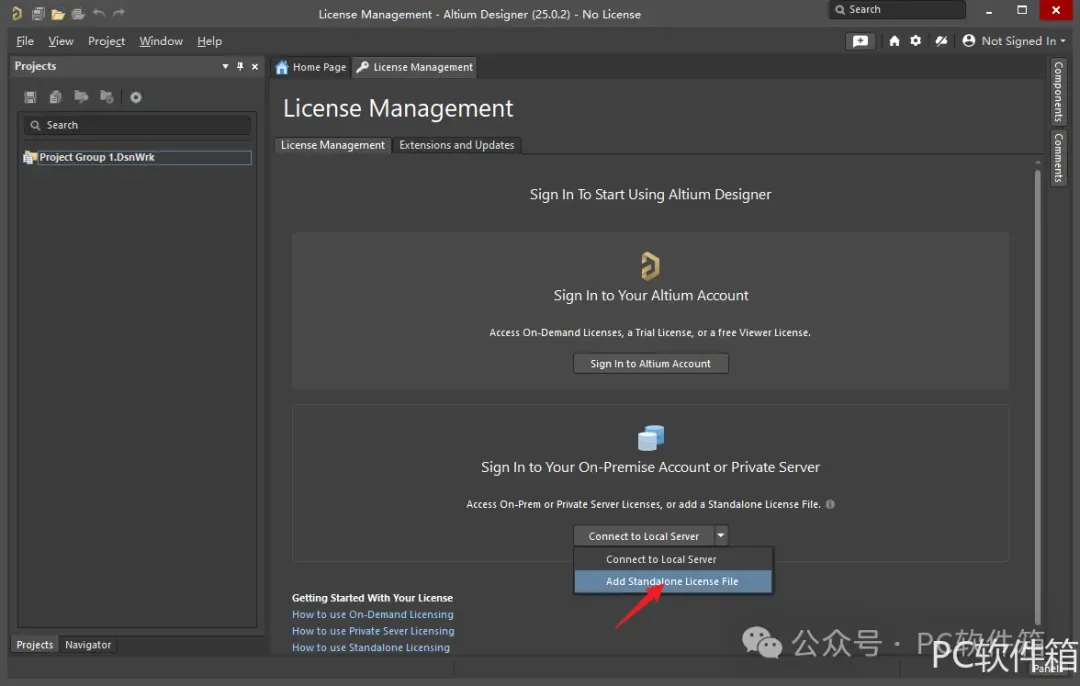Open the Help menu
The height and width of the screenshot is (686, 1080).
pos(209,41)
